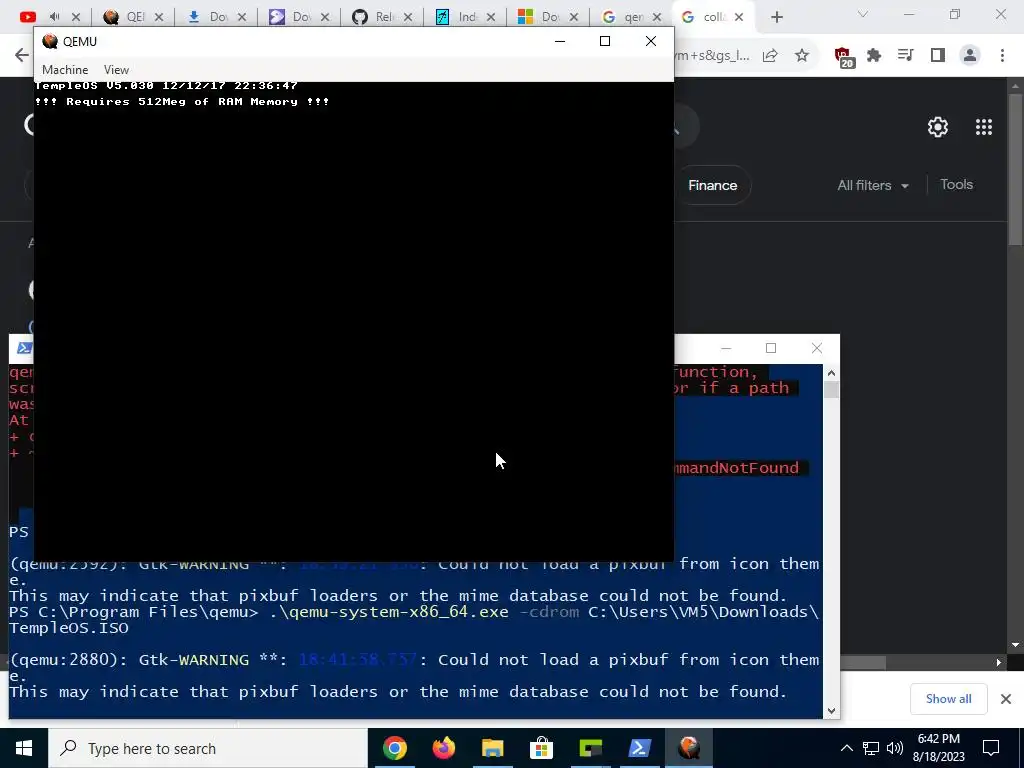Toggle Chrome side panel icon

click(x=937, y=56)
